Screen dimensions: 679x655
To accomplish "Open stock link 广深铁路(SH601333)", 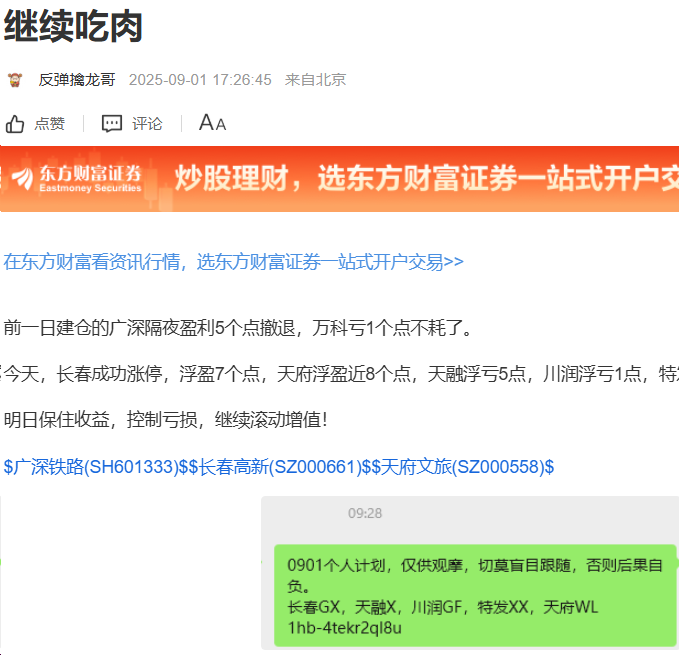I will pyautogui.click(x=96, y=467).
